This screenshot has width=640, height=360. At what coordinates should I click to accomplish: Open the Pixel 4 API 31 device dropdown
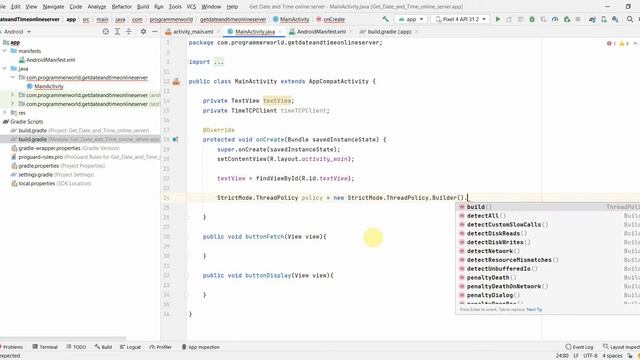pos(460,19)
